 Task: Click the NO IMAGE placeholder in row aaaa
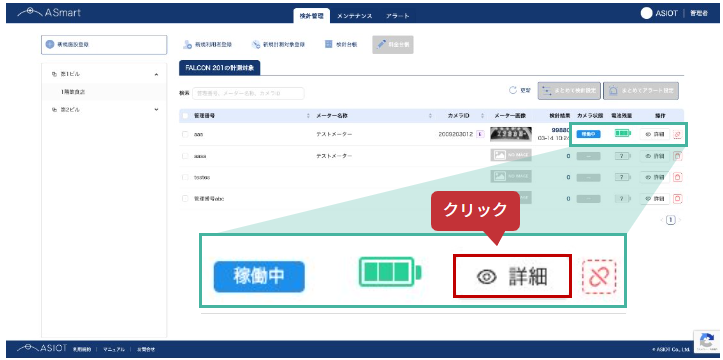click(510, 155)
